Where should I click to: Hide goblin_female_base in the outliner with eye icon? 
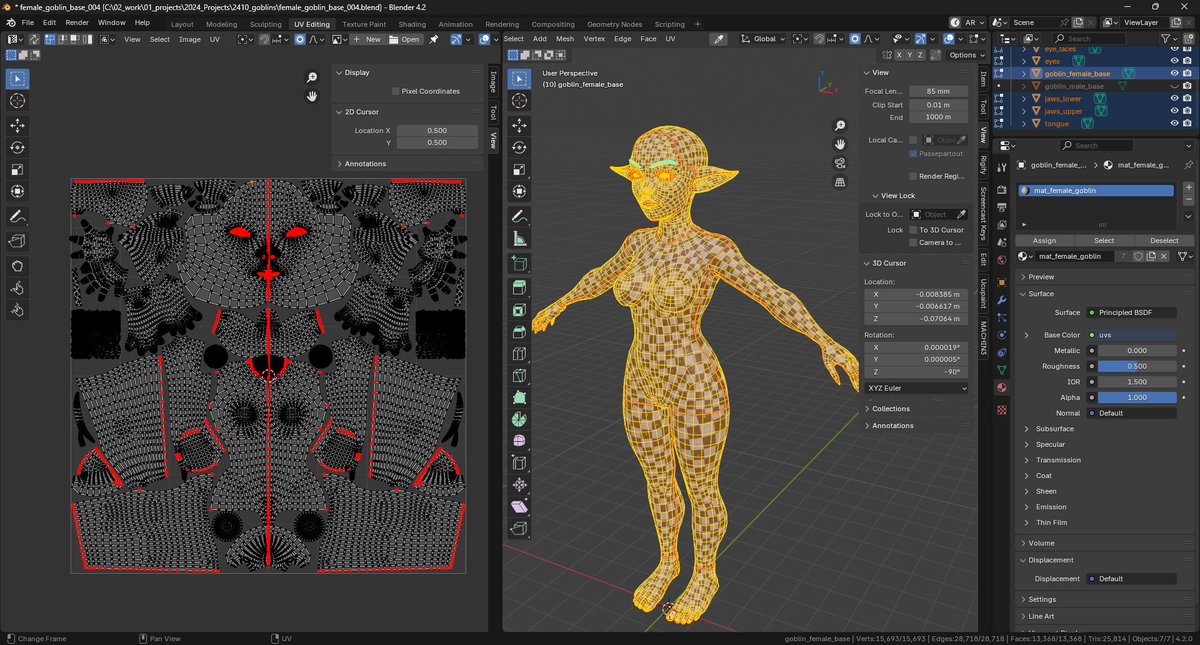click(1172, 73)
